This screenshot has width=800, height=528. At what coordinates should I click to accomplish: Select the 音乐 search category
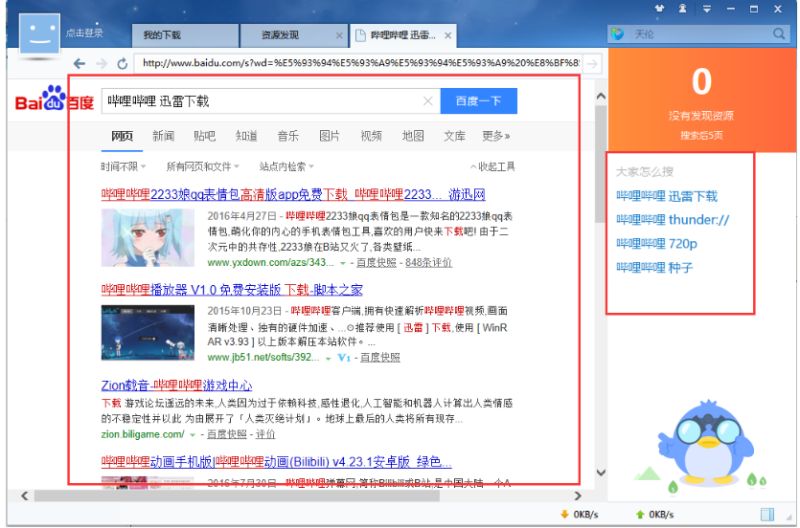[288, 136]
